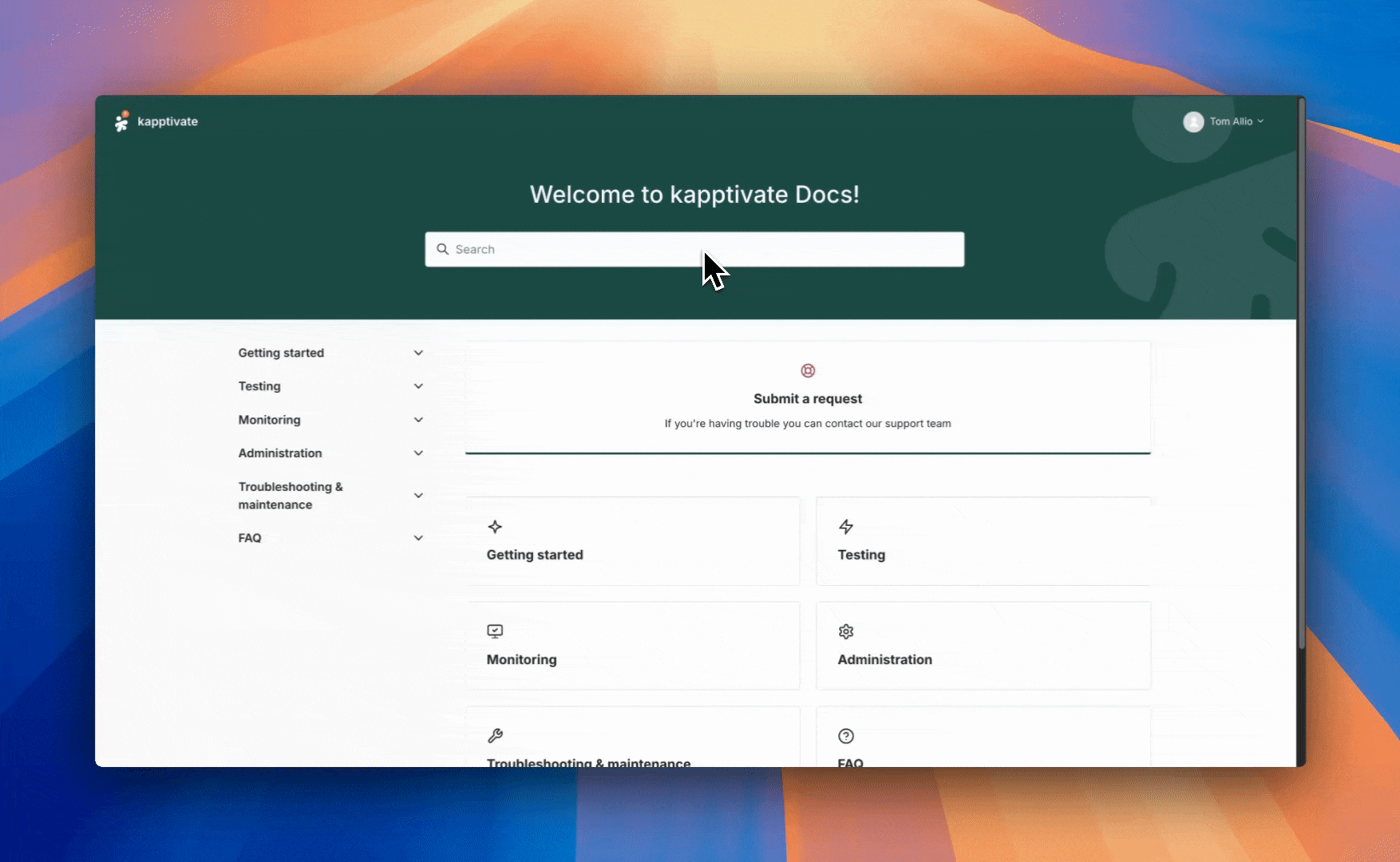Image resolution: width=1400 pixels, height=862 pixels.
Task: Select Getting started in the sidebar
Action: (281, 353)
